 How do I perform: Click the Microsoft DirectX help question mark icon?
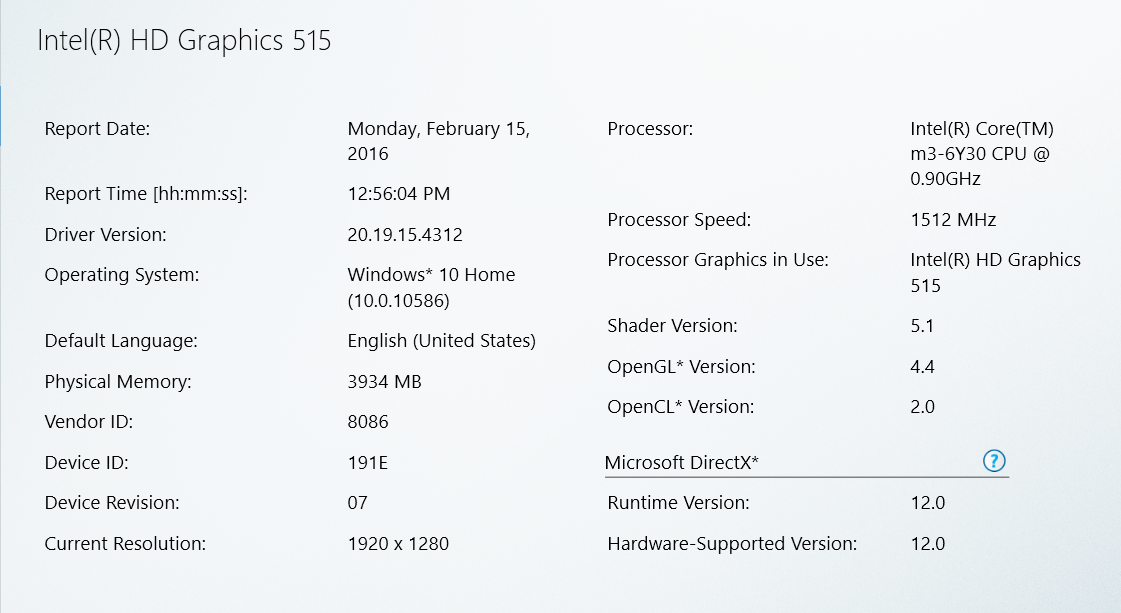[x=994, y=461]
